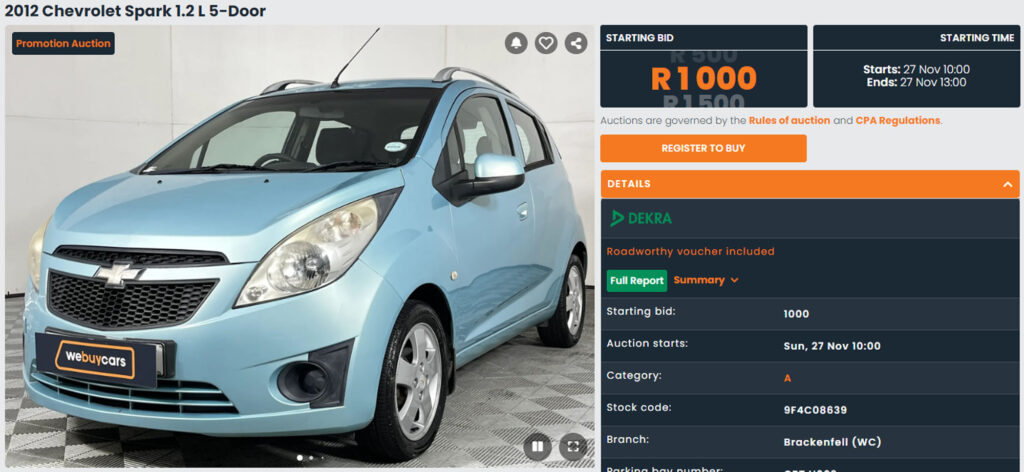
Task: Open CPA Regulations link
Action: point(898,121)
